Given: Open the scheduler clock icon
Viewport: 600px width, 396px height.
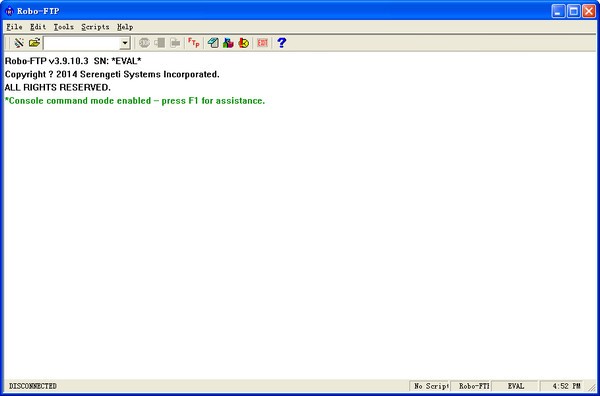Looking at the screenshot, I should coord(244,43).
